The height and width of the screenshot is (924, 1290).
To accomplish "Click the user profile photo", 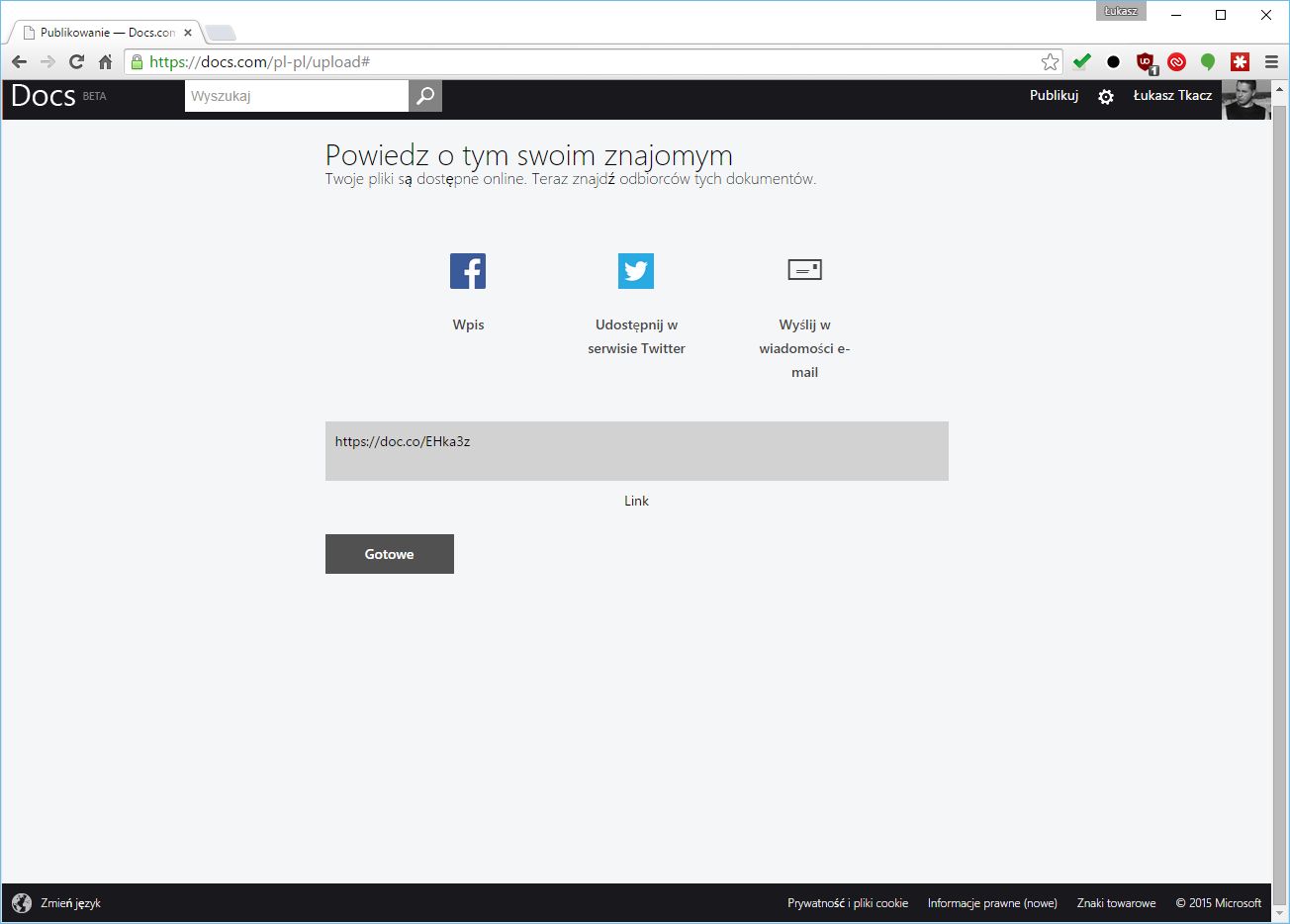I will point(1246,100).
